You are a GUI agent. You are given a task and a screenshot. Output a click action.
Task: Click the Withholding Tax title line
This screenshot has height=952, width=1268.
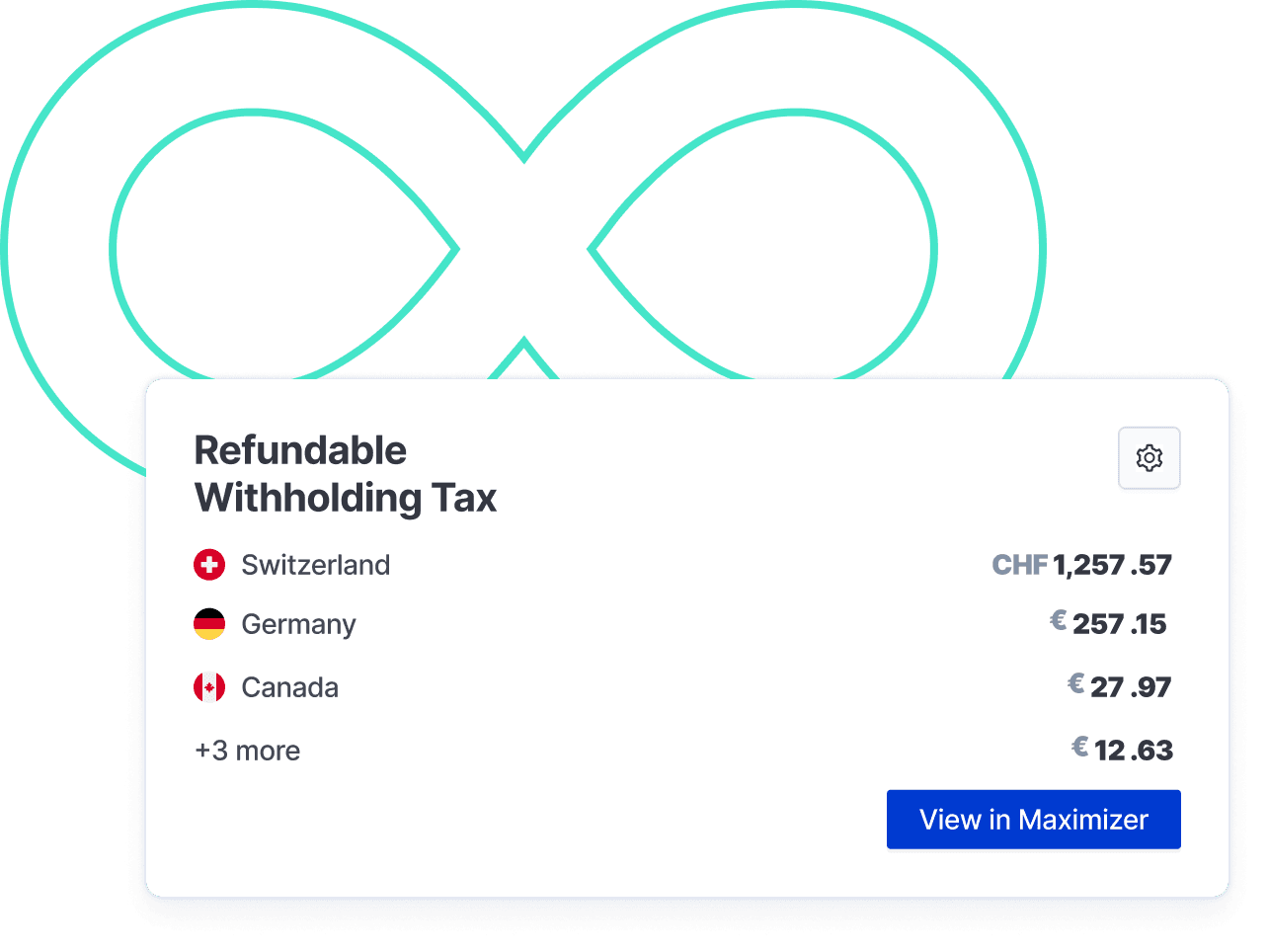(346, 498)
